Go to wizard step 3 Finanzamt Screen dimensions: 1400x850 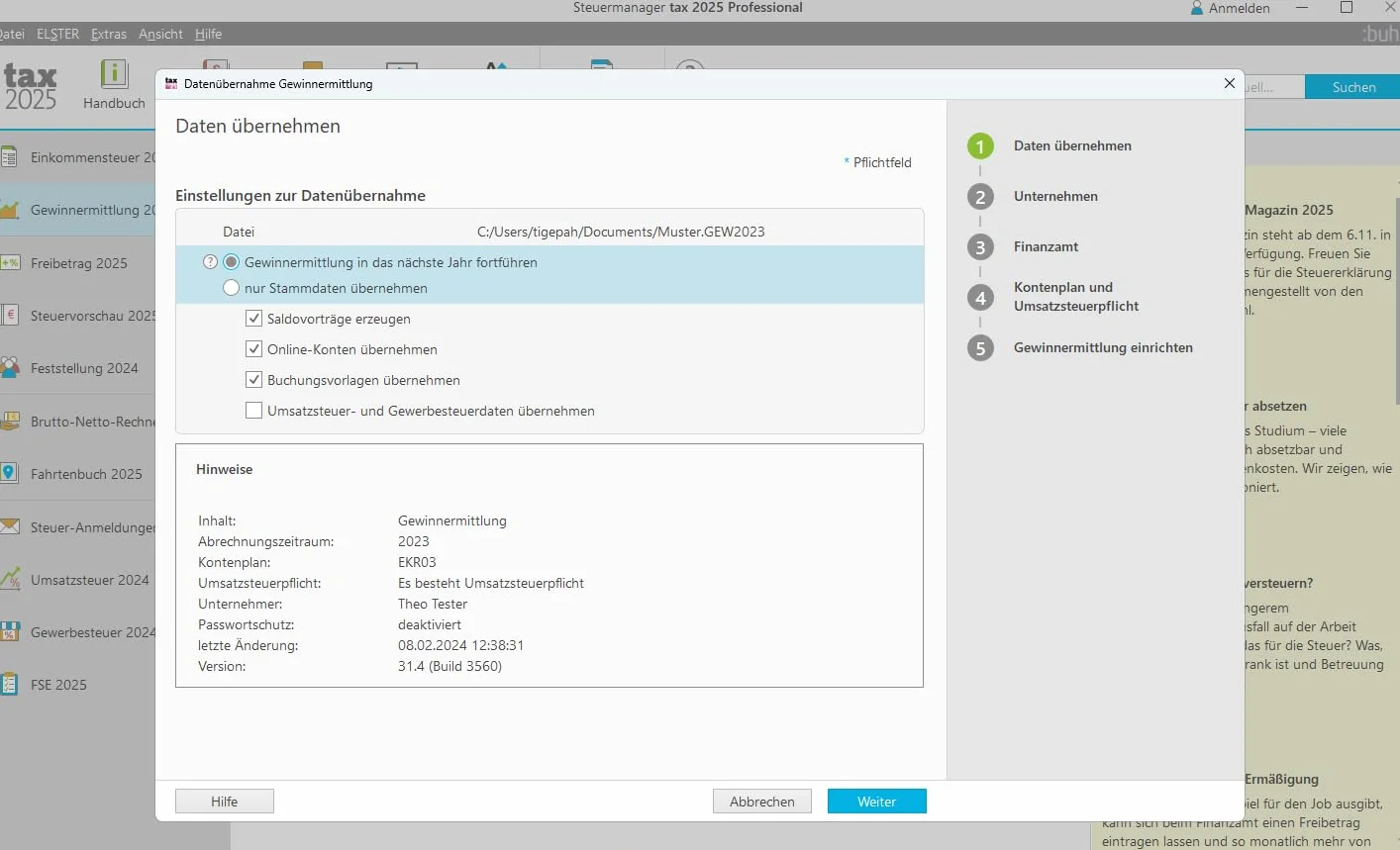1046,246
